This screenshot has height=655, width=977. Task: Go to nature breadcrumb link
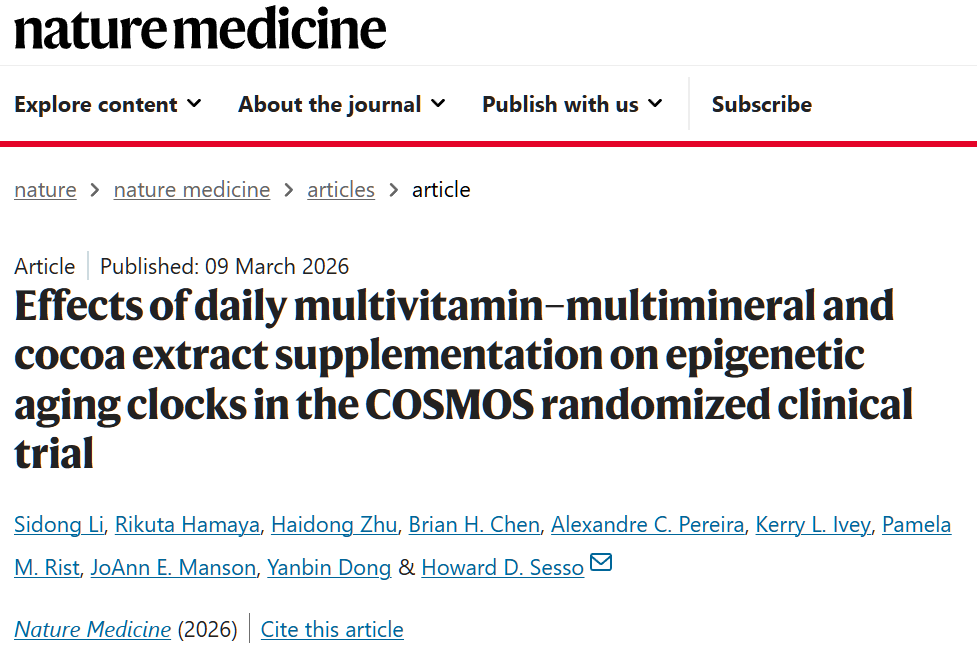[x=45, y=189]
